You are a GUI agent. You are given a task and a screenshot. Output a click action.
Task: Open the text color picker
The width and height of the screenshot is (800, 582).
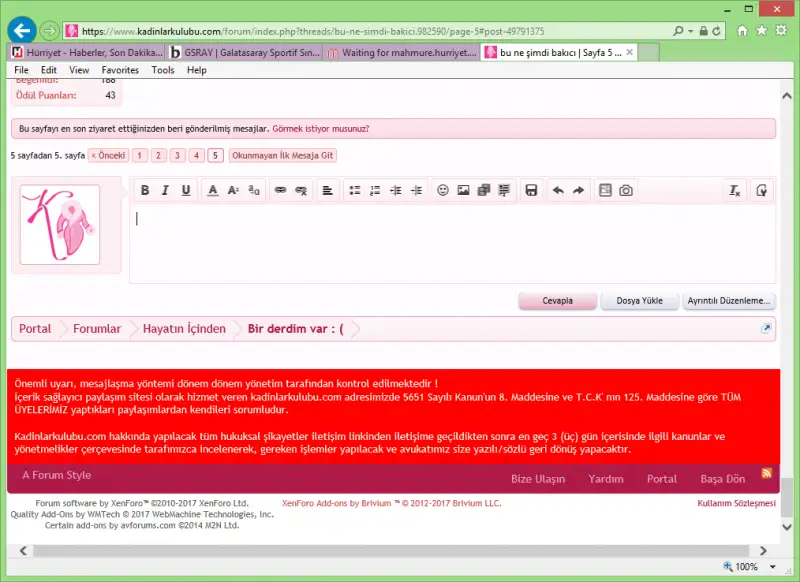[213, 190]
